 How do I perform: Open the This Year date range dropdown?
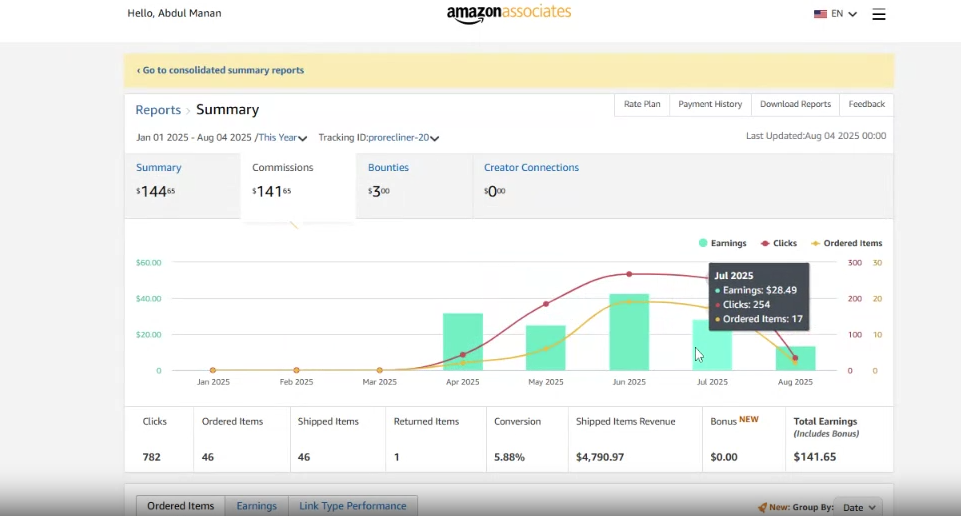click(x=283, y=138)
